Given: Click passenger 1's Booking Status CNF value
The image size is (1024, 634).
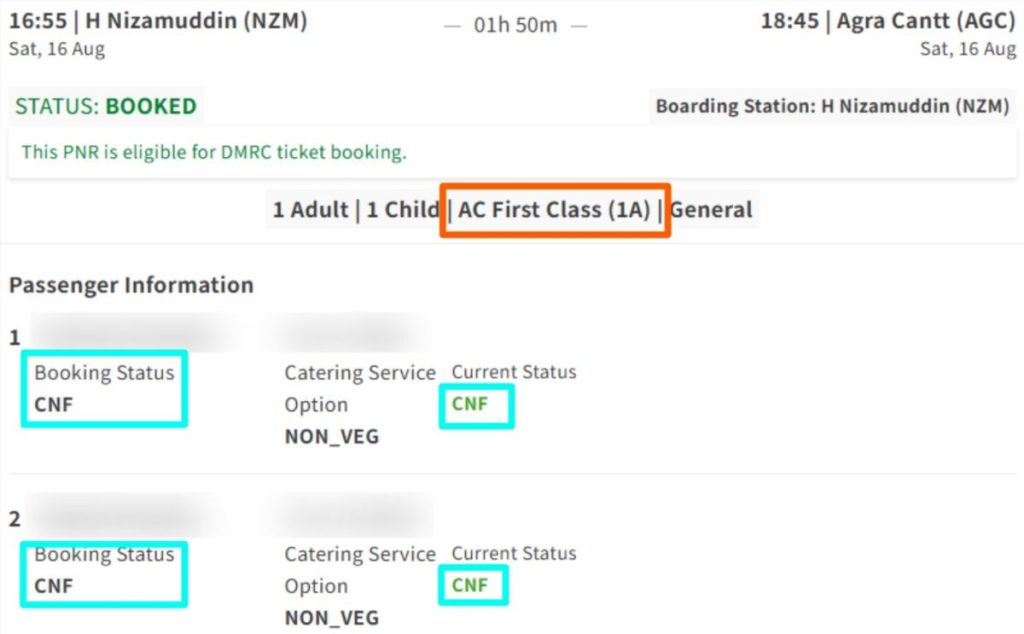Looking at the screenshot, I should pyautogui.click(x=54, y=405).
